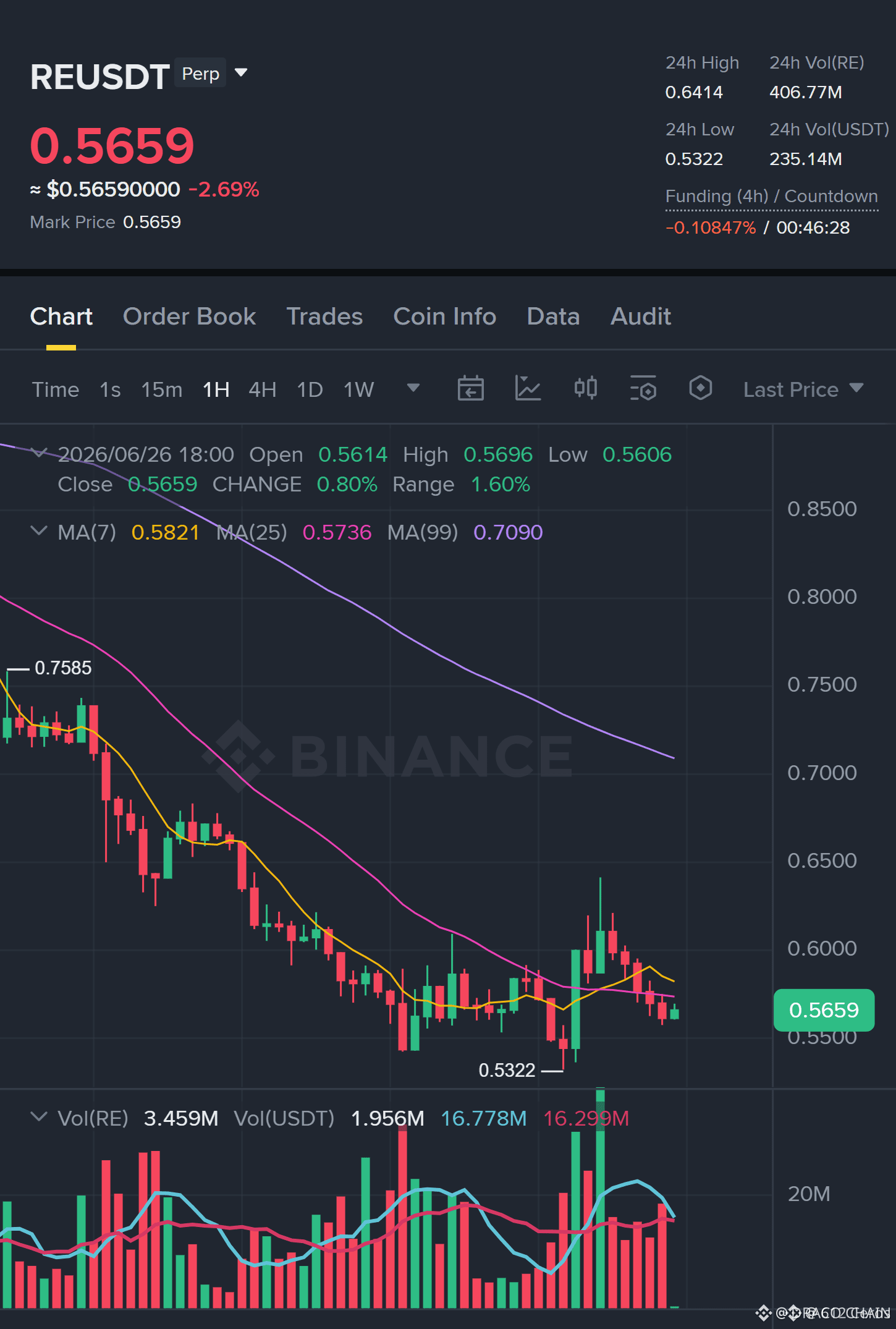The width and height of the screenshot is (896, 1329).
Task: Collapse the MA indicator legend
Action: click(x=38, y=531)
